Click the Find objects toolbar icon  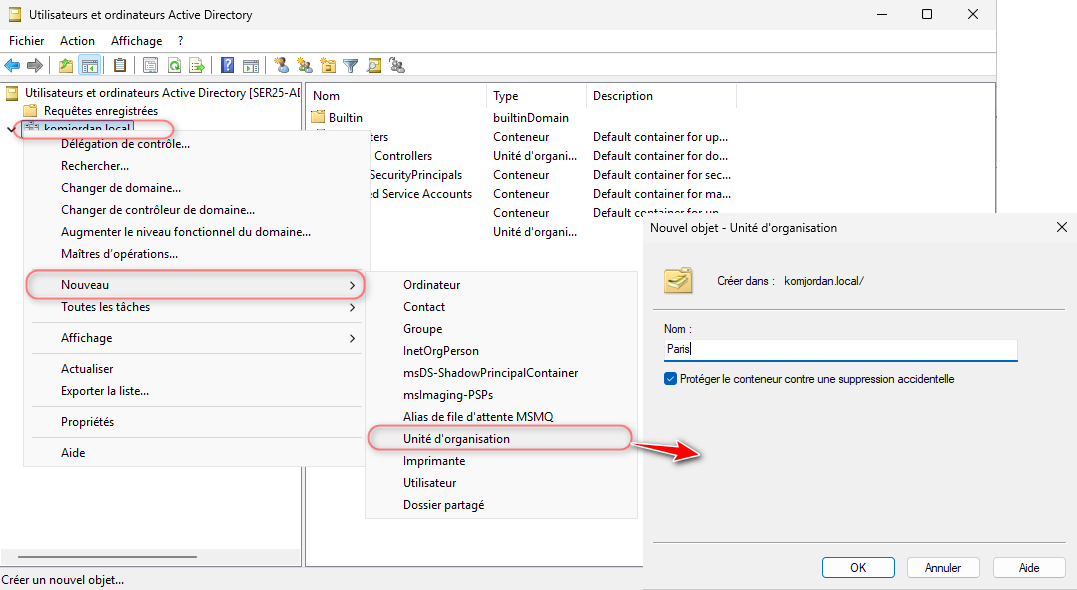click(x=374, y=66)
